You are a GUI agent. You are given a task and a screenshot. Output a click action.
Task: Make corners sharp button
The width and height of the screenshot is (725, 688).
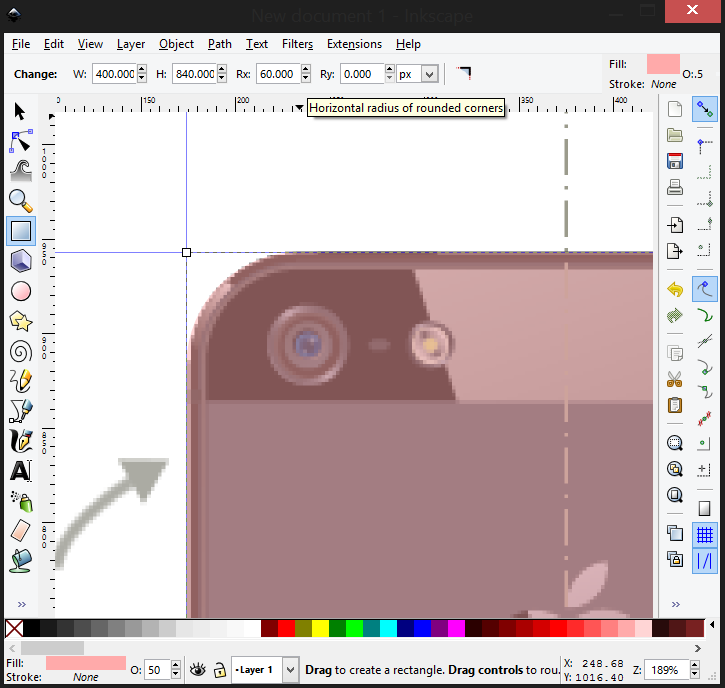(464, 74)
